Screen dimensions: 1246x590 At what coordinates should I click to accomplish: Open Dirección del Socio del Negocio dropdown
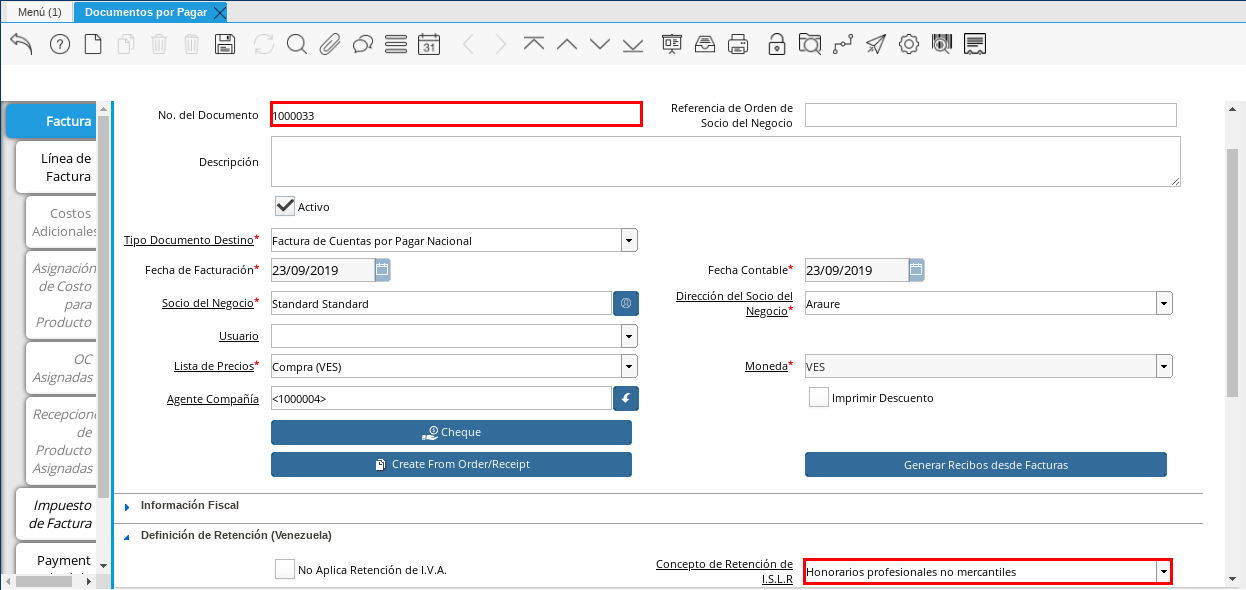[1164, 303]
